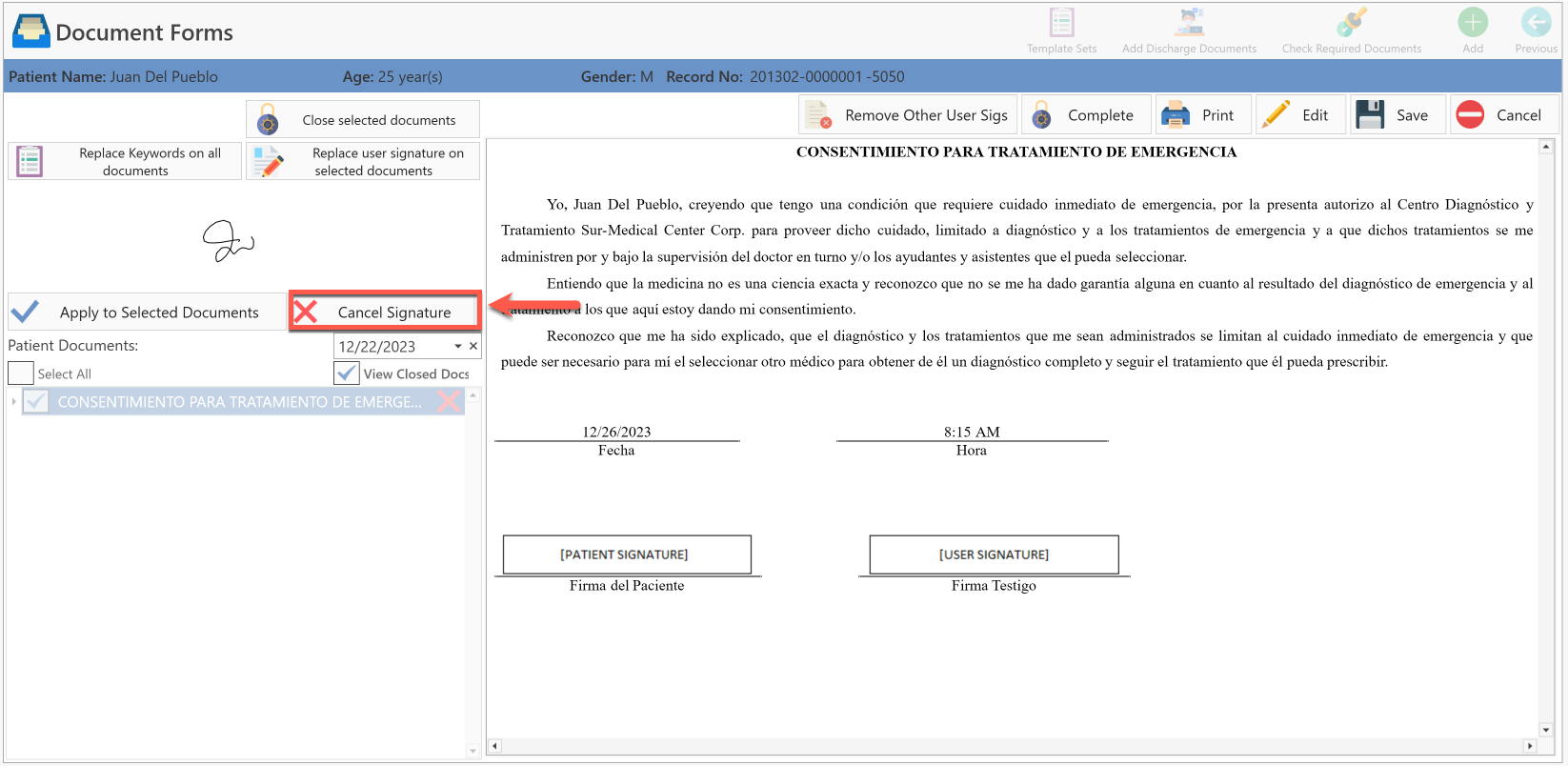Screen dimensions: 1568x766
Task: Click the signature preview image
Action: (x=229, y=241)
